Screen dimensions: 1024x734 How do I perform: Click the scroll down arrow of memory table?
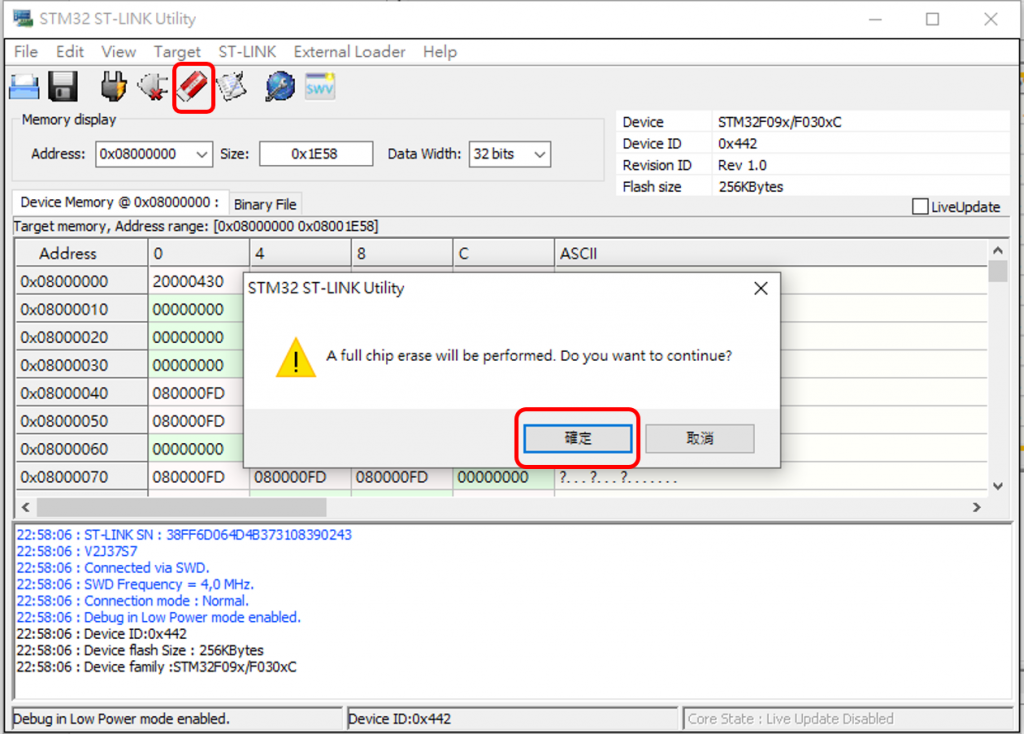pos(997,486)
